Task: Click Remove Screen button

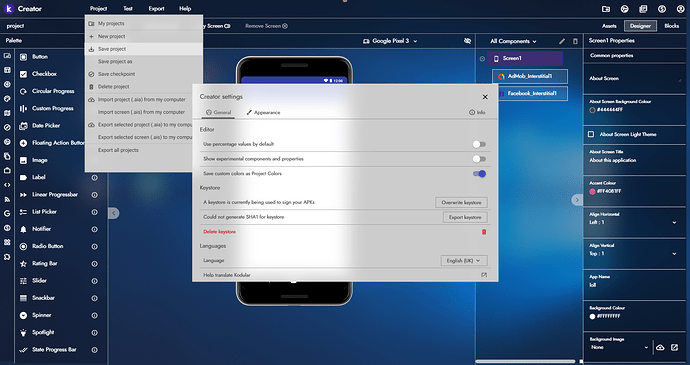Action: [266, 26]
